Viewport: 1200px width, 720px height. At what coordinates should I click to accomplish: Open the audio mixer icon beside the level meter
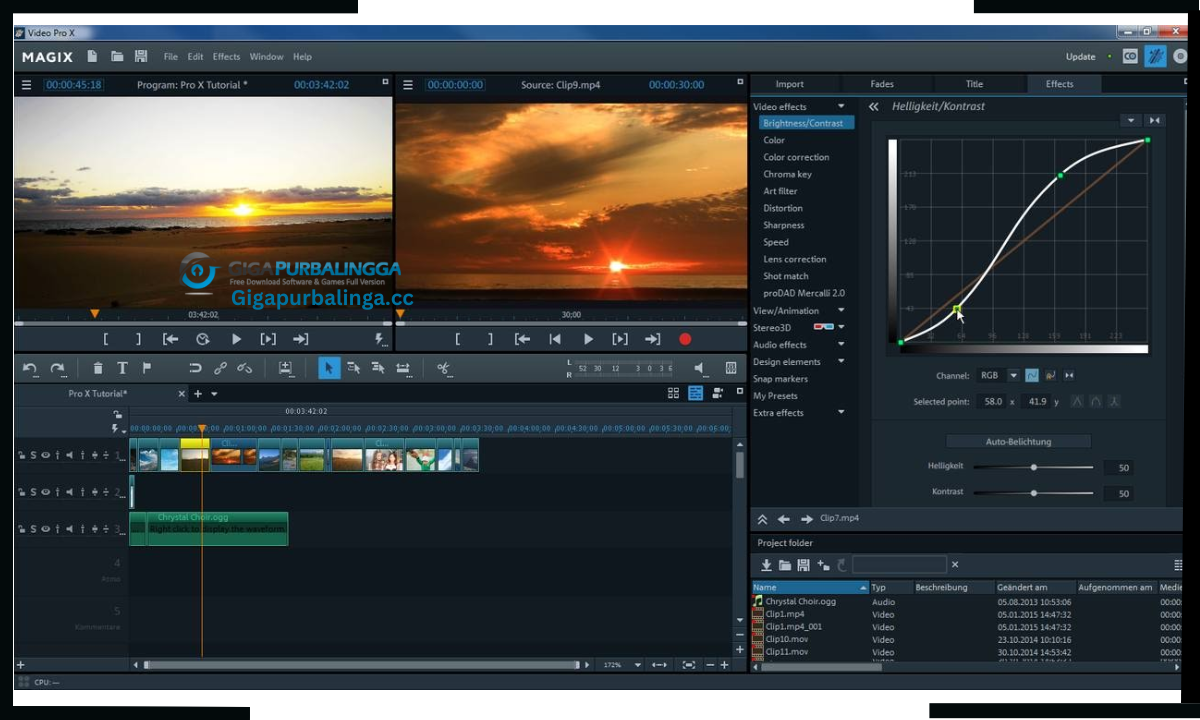(x=731, y=368)
